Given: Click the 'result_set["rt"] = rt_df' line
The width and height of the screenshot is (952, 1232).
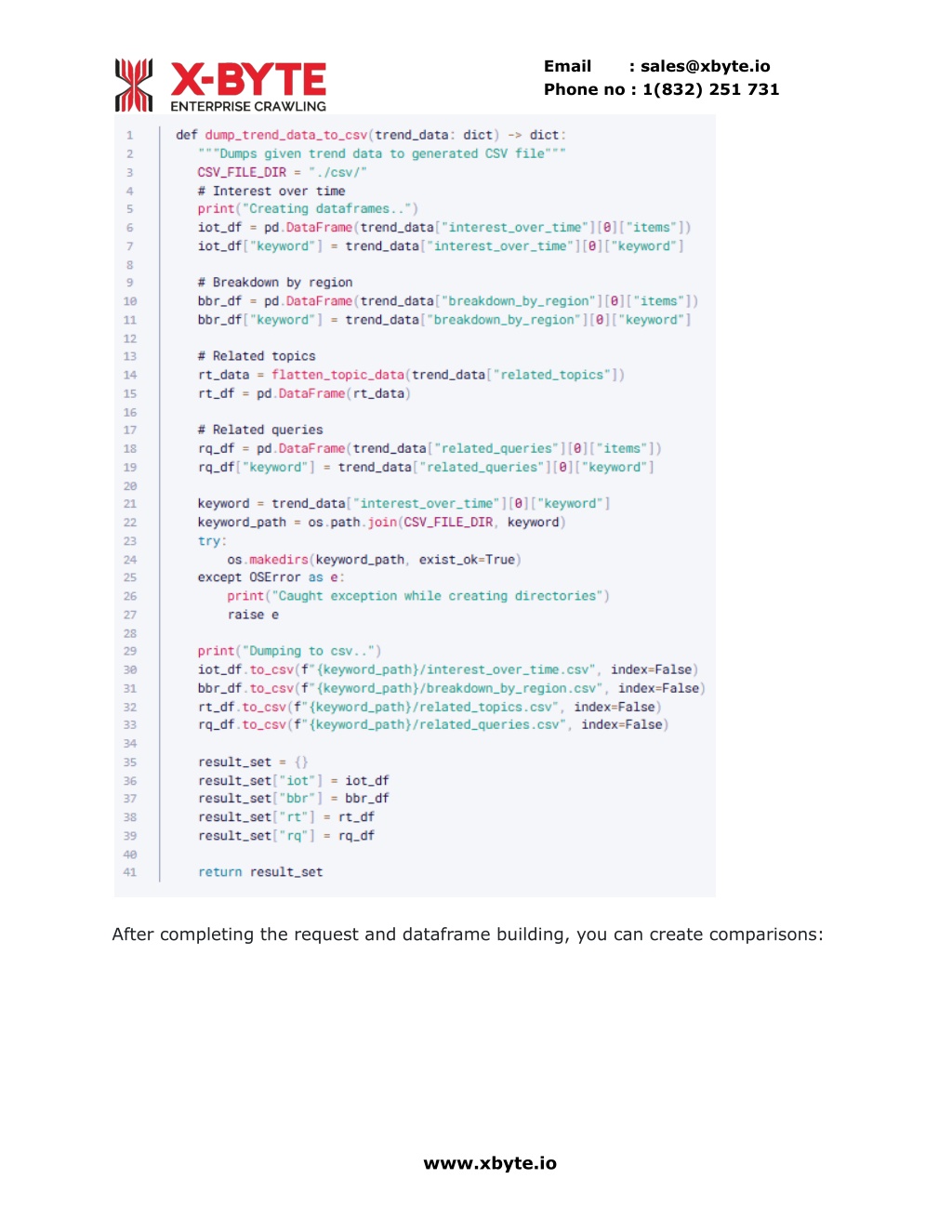Looking at the screenshot, I should point(286,817).
